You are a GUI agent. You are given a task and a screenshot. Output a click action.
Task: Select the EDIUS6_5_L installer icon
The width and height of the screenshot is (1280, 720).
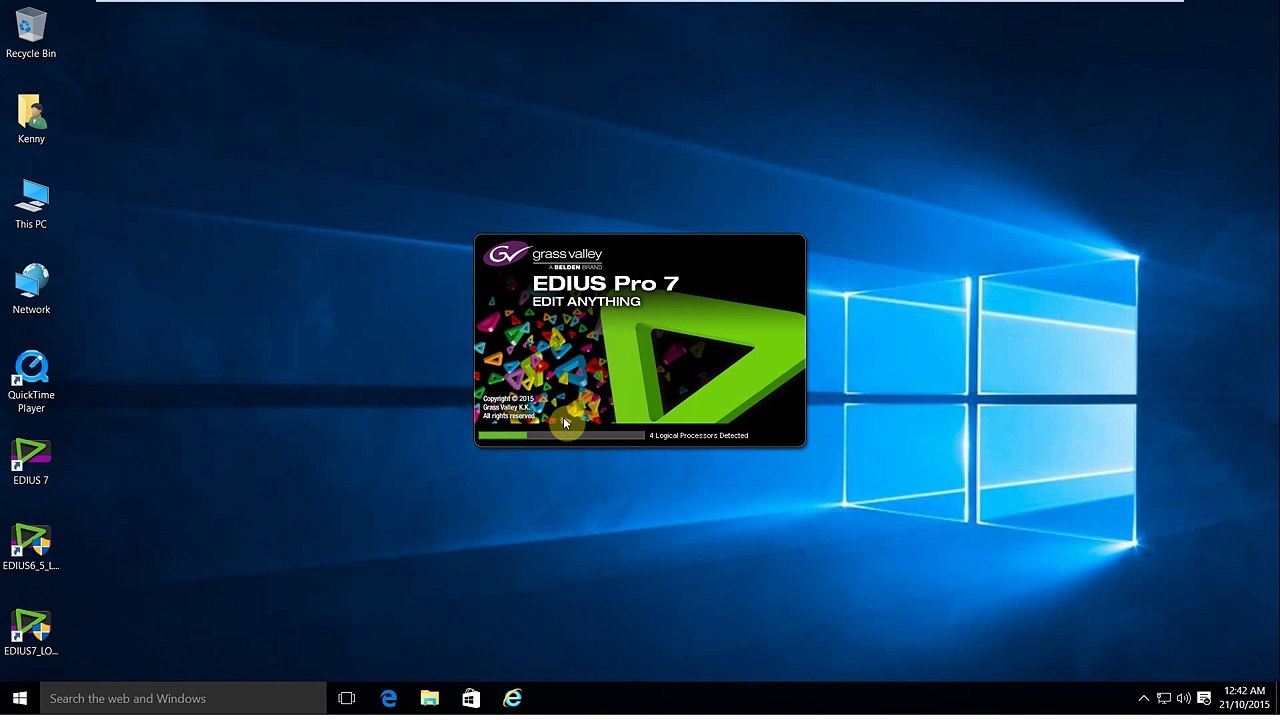(x=31, y=547)
